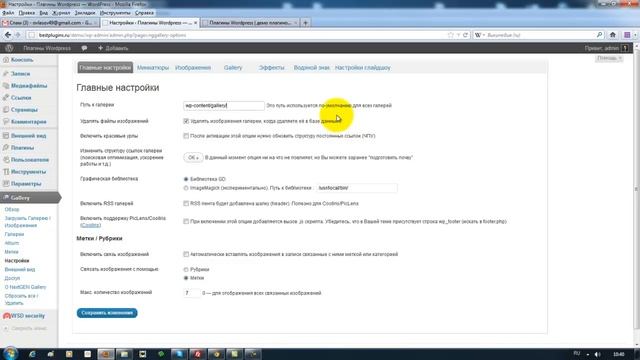Switch to the Gmail browser tab
This screenshot has height=360, width=640.
coord(49,23)
